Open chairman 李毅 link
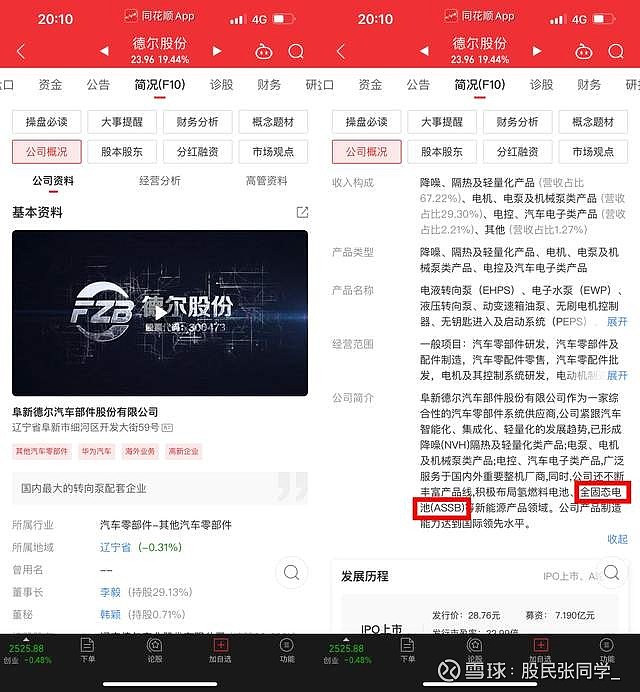The image size is (640, 692). 110,592
